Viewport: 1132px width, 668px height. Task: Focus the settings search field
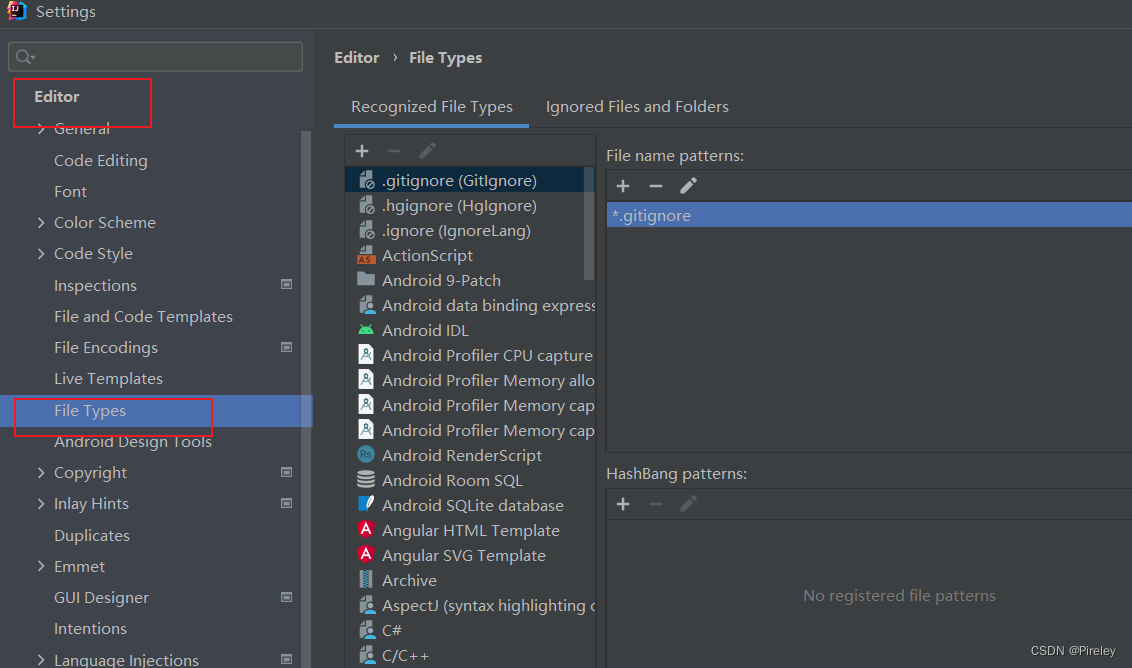pos(155,57)
